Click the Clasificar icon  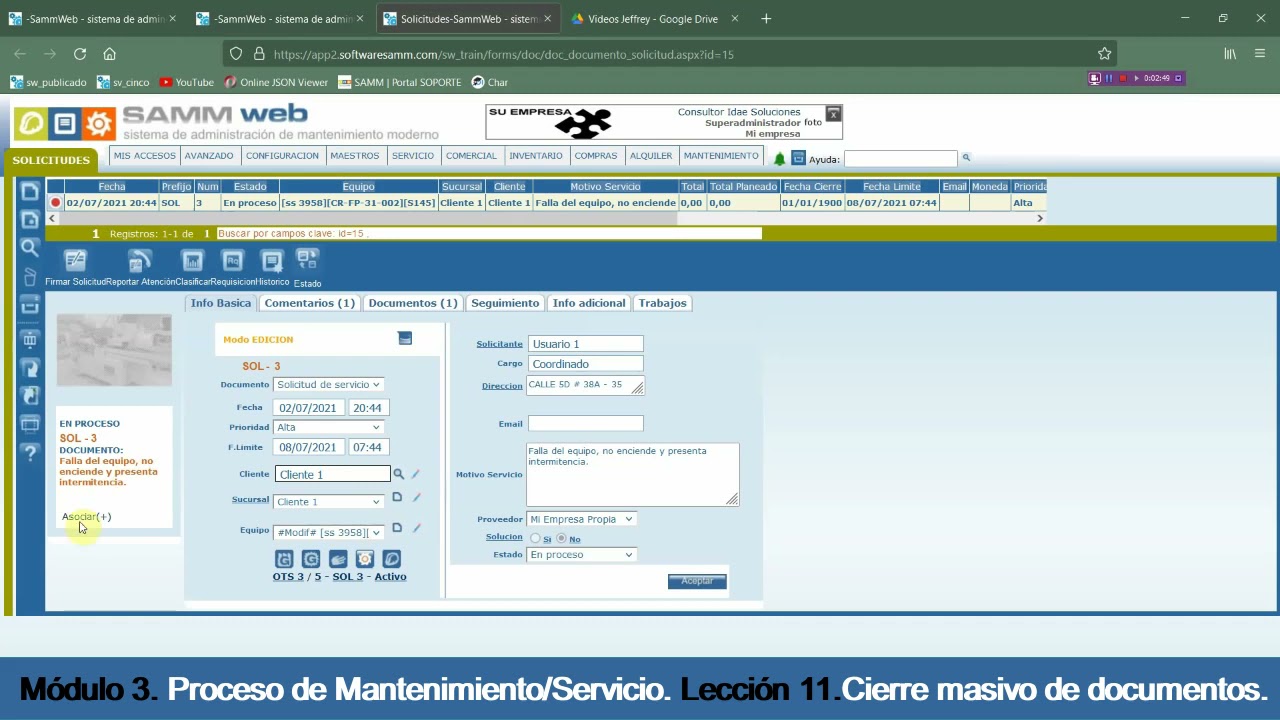[x=192, y=261]
